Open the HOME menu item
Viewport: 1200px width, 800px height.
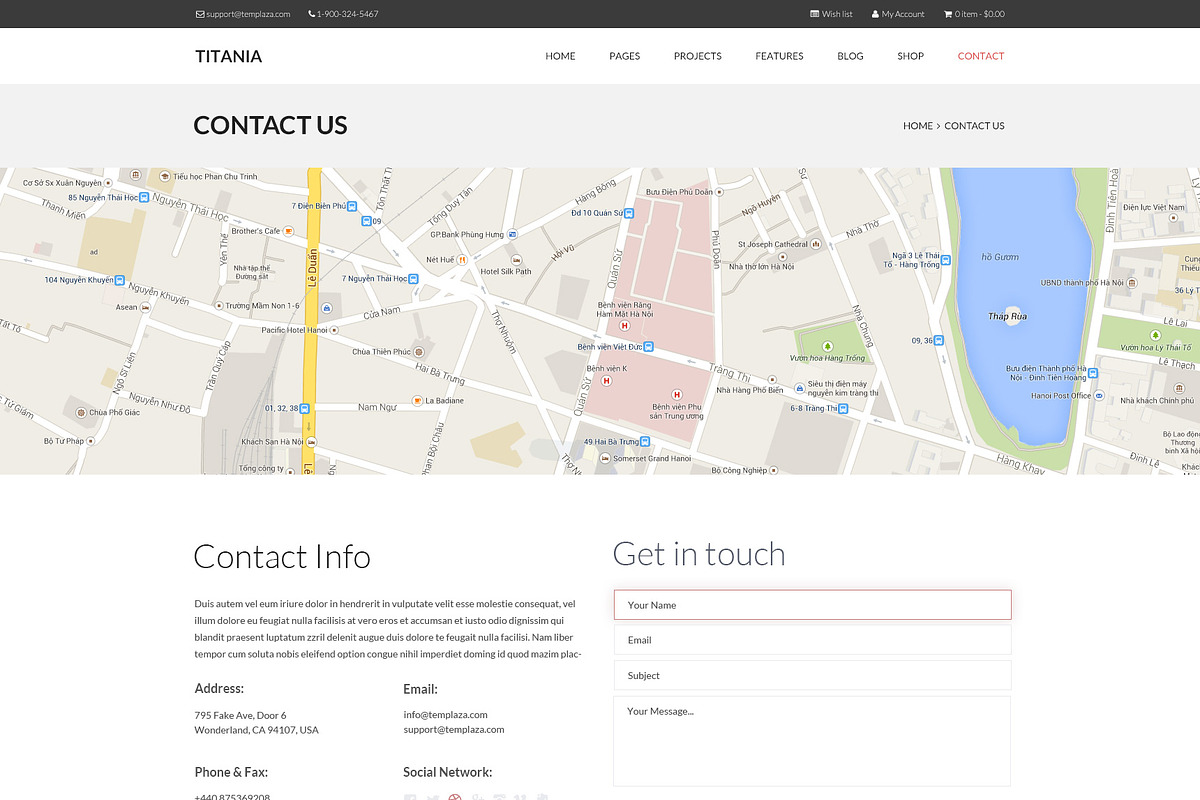(x=560, y=56)
